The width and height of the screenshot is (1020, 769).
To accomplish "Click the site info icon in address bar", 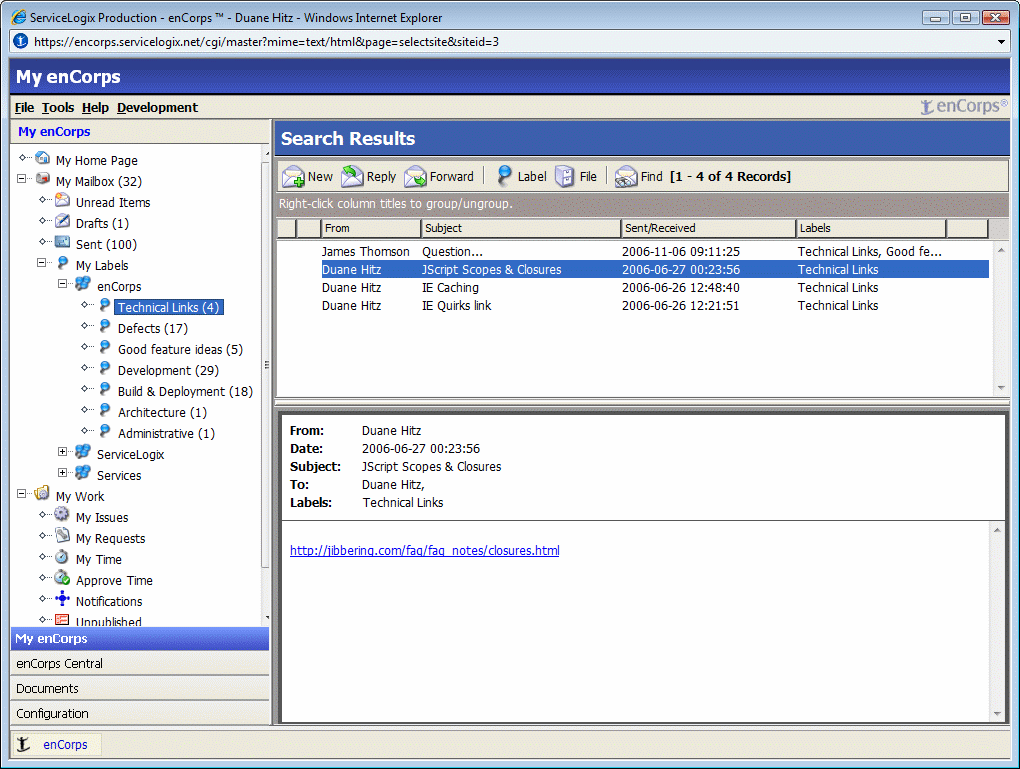I will 21,42.
